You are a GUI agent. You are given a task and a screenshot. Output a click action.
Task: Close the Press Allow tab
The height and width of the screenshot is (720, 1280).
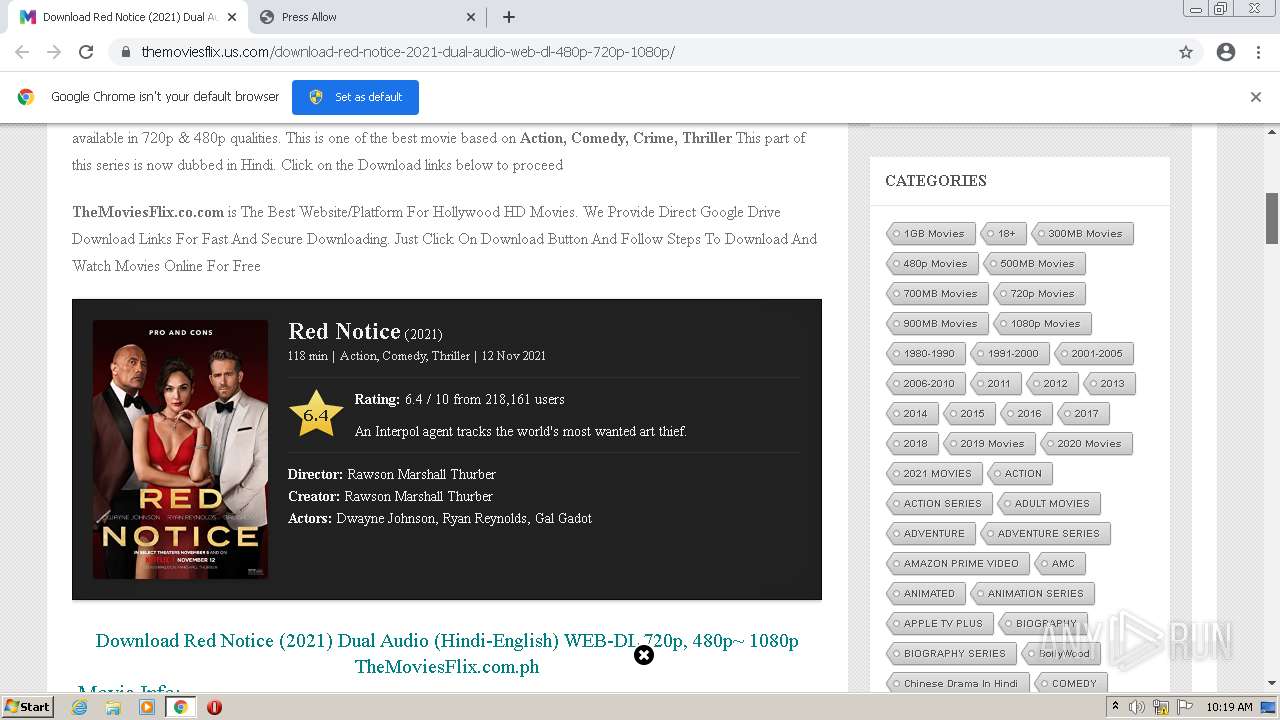tap(471, 17)
